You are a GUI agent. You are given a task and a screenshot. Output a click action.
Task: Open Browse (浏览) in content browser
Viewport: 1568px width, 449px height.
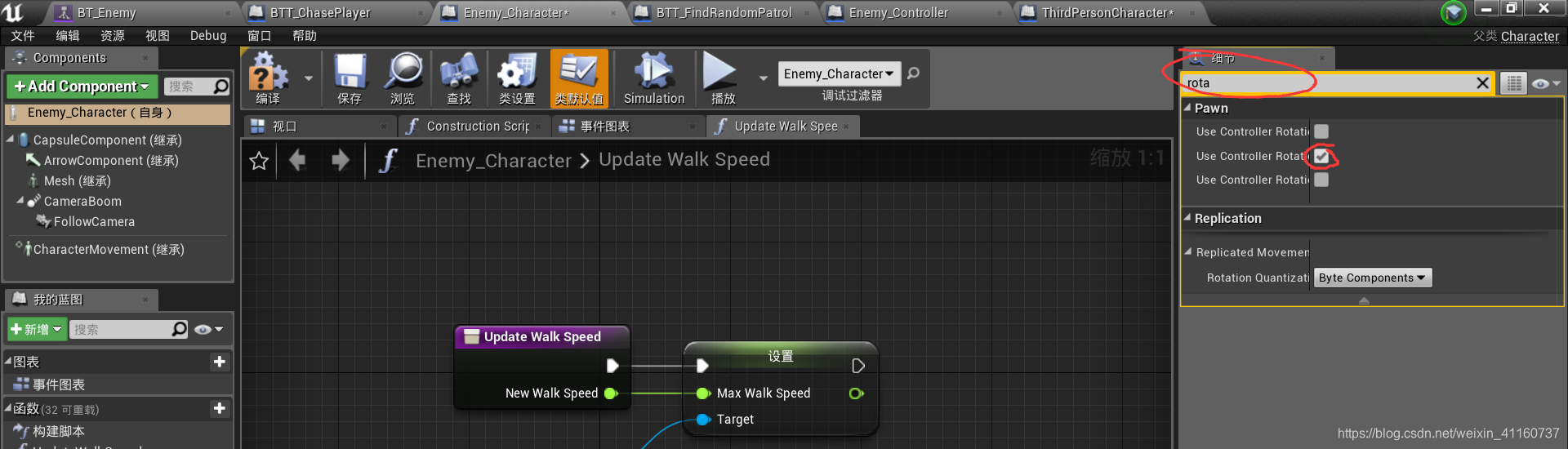tap(403, 78)
